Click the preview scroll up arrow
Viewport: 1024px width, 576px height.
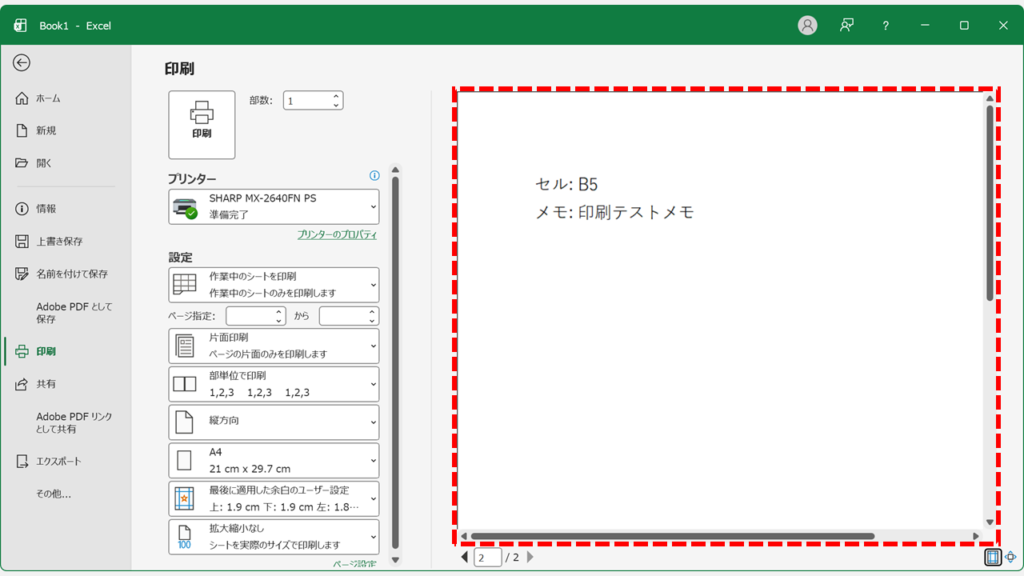(990, 98)
